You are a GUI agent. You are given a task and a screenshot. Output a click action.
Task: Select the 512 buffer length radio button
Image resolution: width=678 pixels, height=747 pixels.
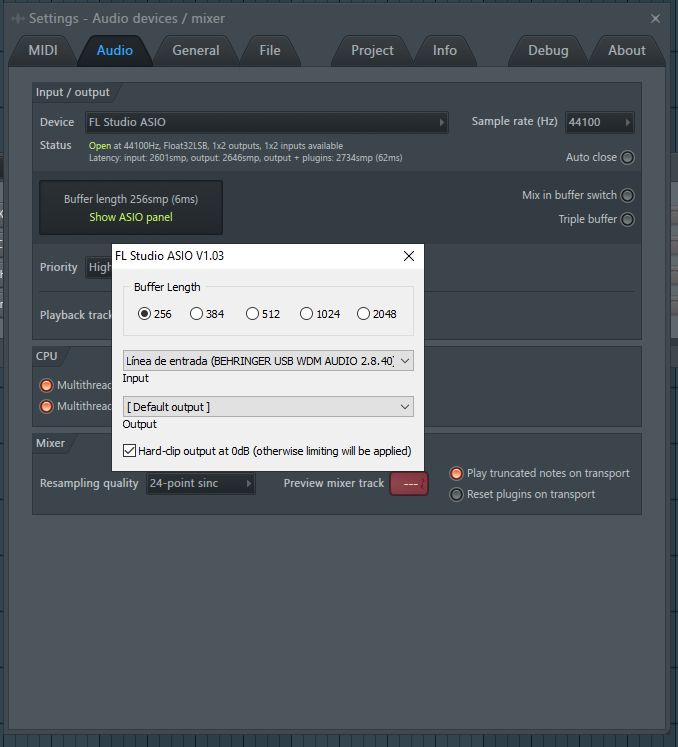click(253, 314)
